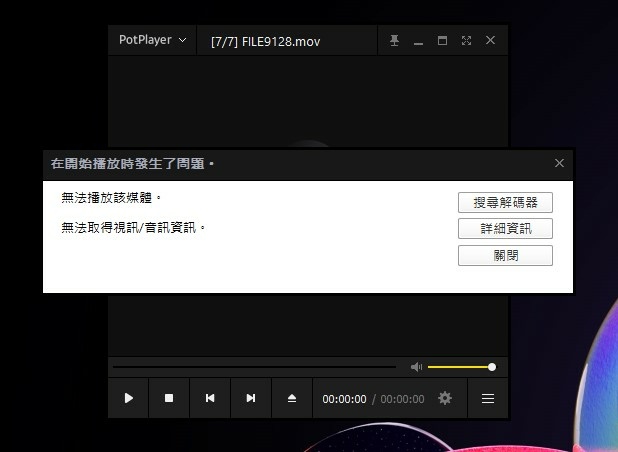Go to the previous file
Image resolution: width=618 pixels, height=452 pixels.
point(210,398)
